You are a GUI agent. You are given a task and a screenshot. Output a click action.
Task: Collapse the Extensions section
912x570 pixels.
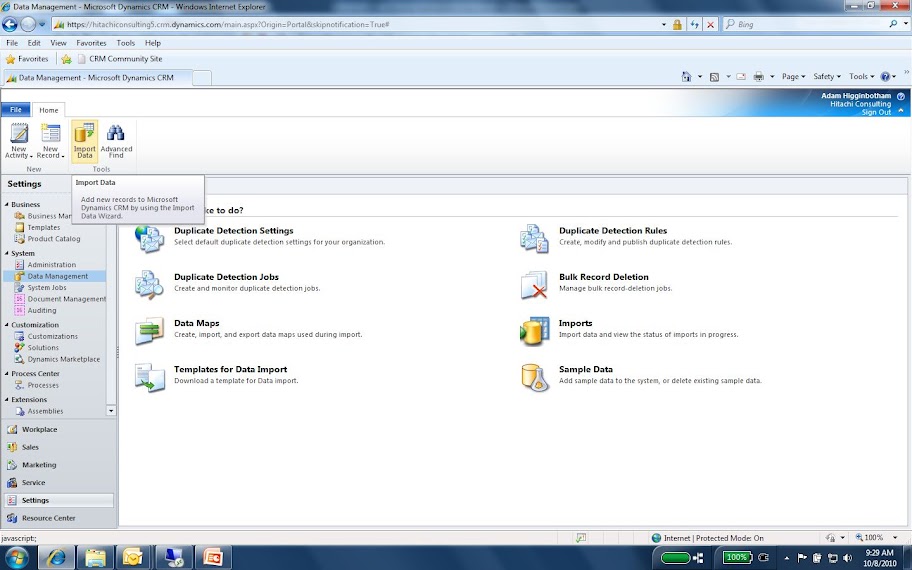(x=6, y=400)
